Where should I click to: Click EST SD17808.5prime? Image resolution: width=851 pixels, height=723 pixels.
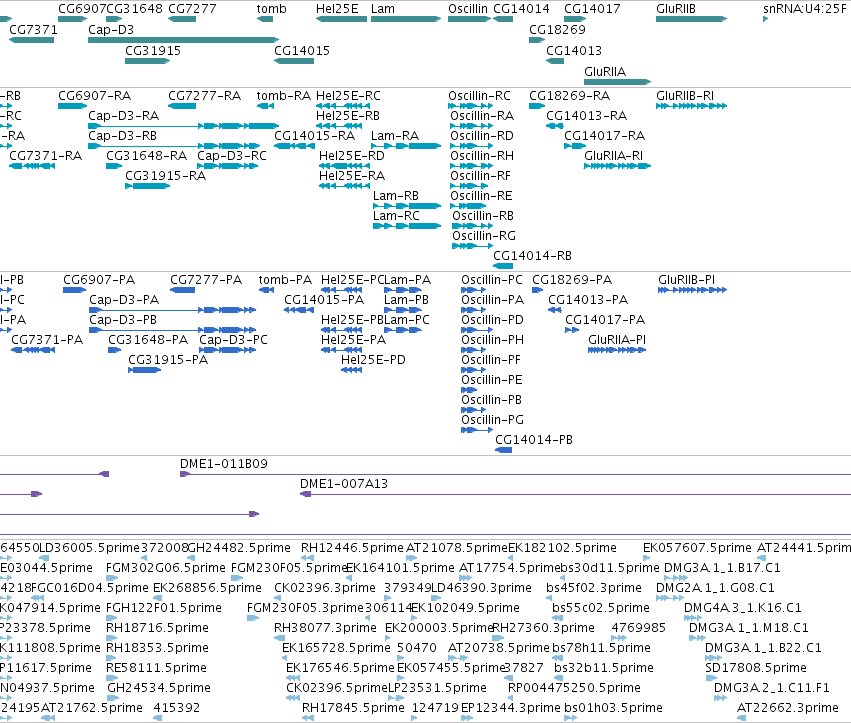(710, 678)
